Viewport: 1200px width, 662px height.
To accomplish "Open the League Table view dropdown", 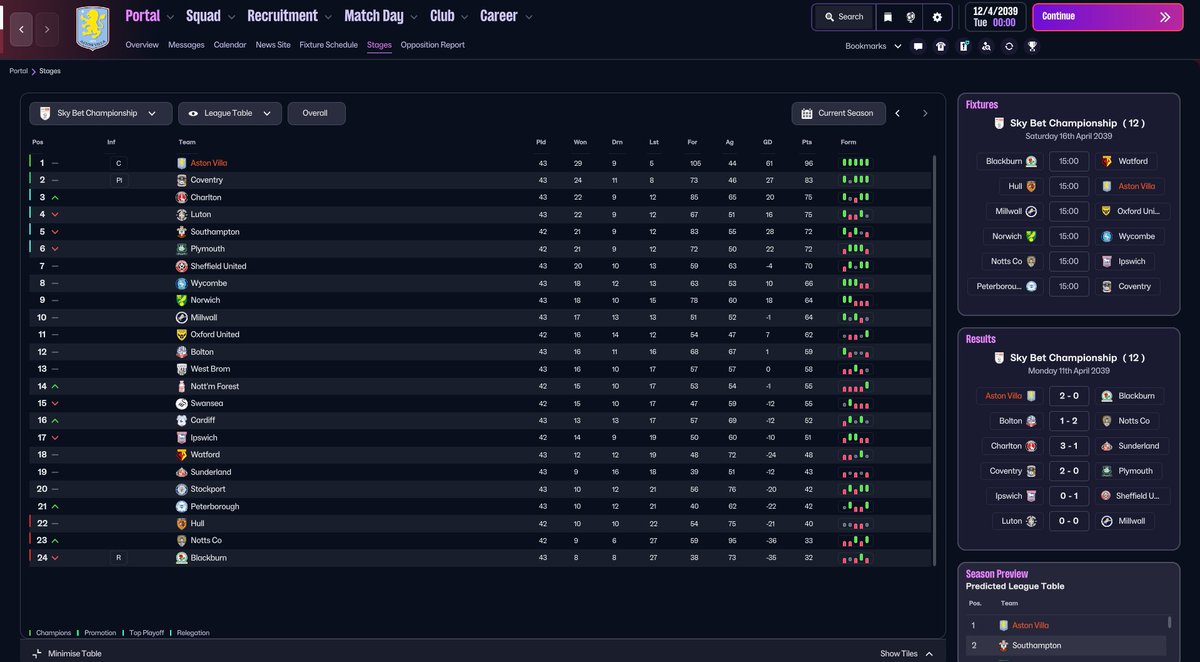I will (x=229, y=114).
